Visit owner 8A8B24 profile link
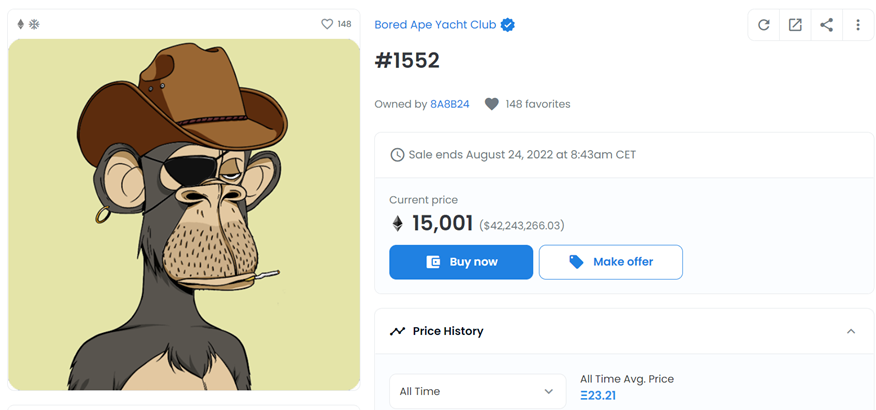The height and width of the screenshot is (410, 876). [x=450, y=104]
